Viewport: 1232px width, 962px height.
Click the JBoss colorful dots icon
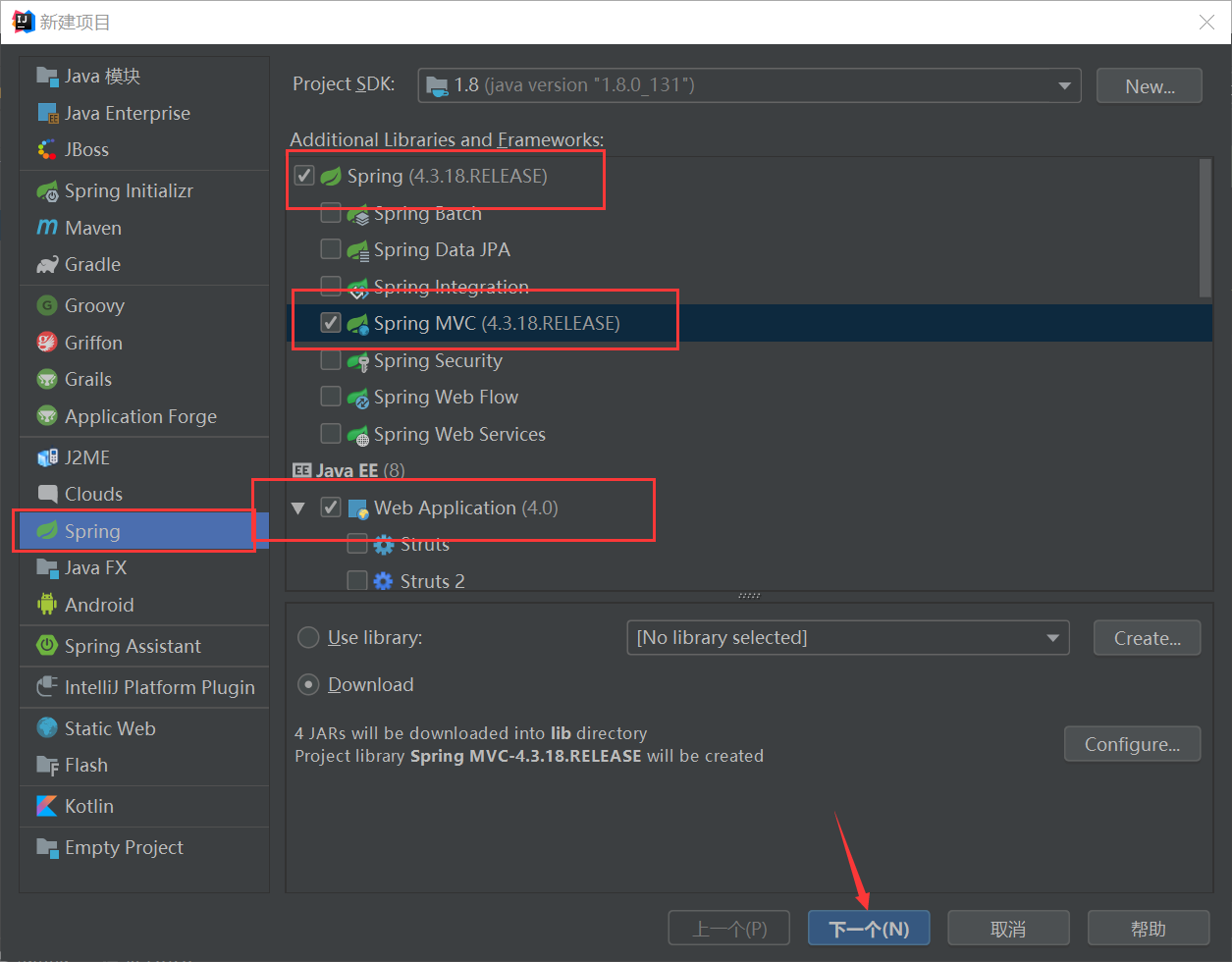pyautogui.click(x=47, y=149)
